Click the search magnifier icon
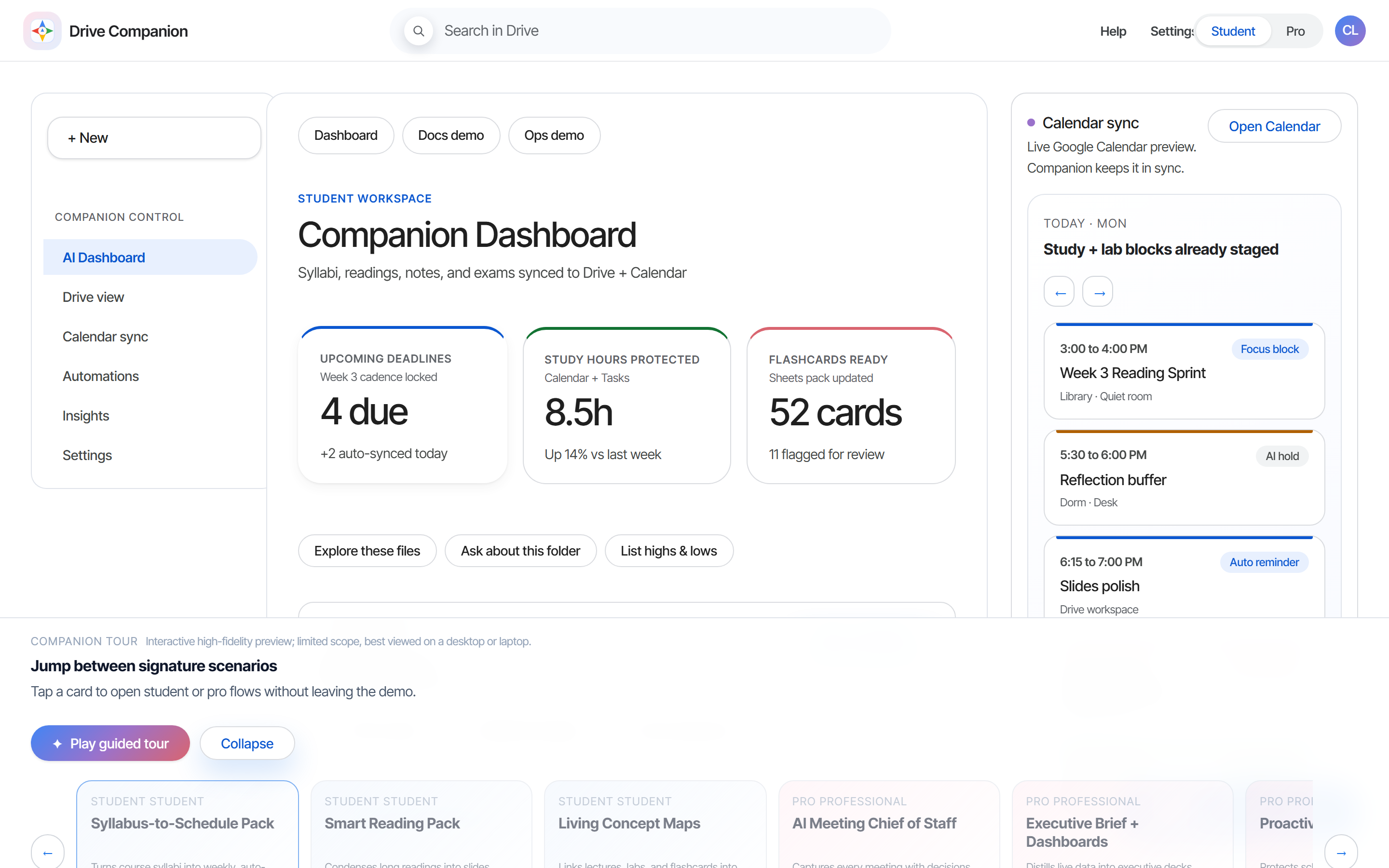The image size is (1389, 868). (x=419, y=31)
